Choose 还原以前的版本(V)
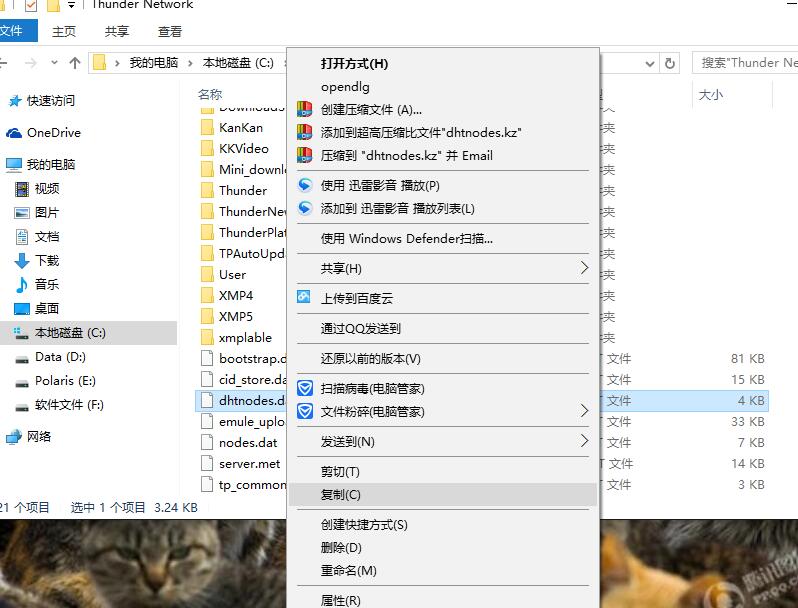This screenshot has width=798, height=608. tap(443, 359)
